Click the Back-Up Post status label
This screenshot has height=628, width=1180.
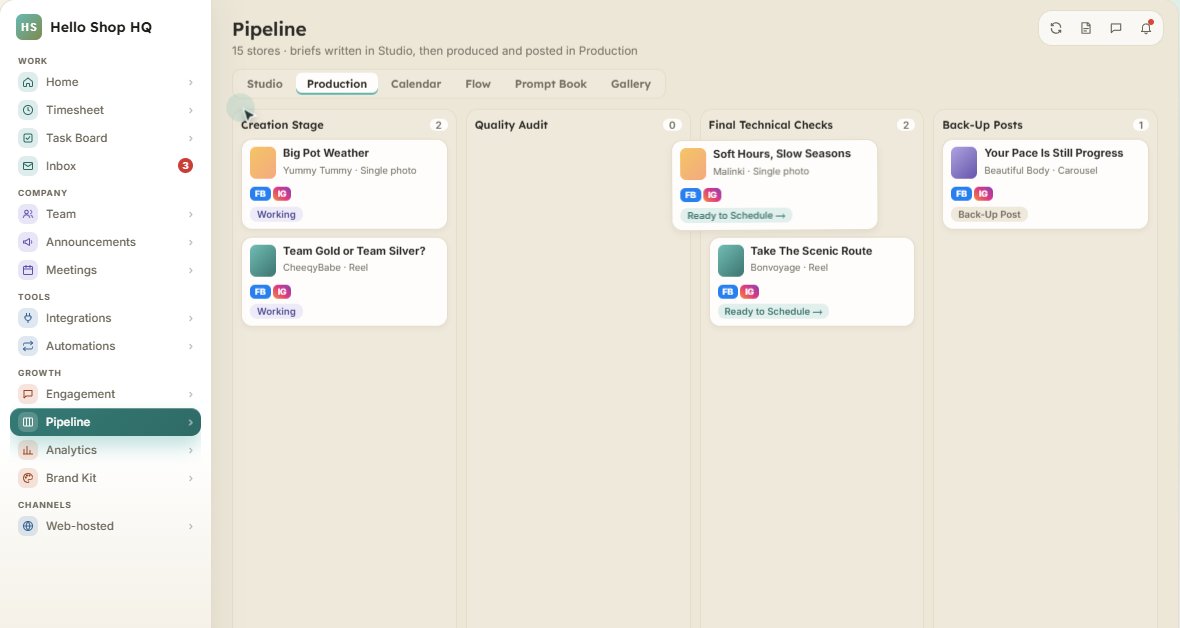pos(989,215)
